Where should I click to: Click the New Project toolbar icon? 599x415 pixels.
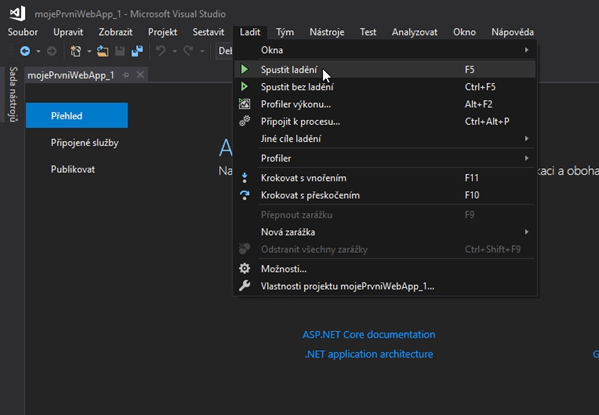(76, 51)
